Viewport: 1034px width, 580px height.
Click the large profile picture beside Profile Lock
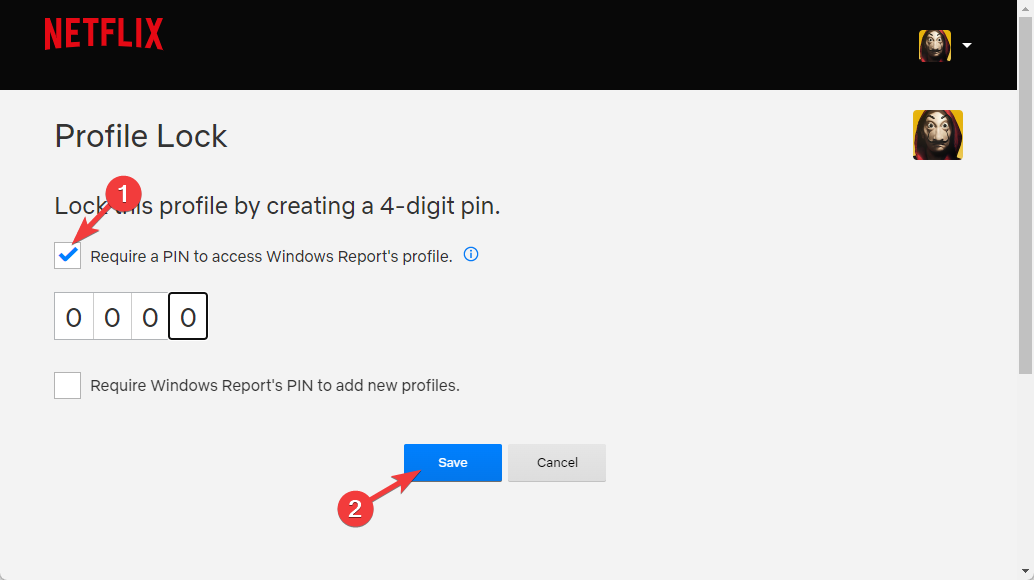(938, 135)
